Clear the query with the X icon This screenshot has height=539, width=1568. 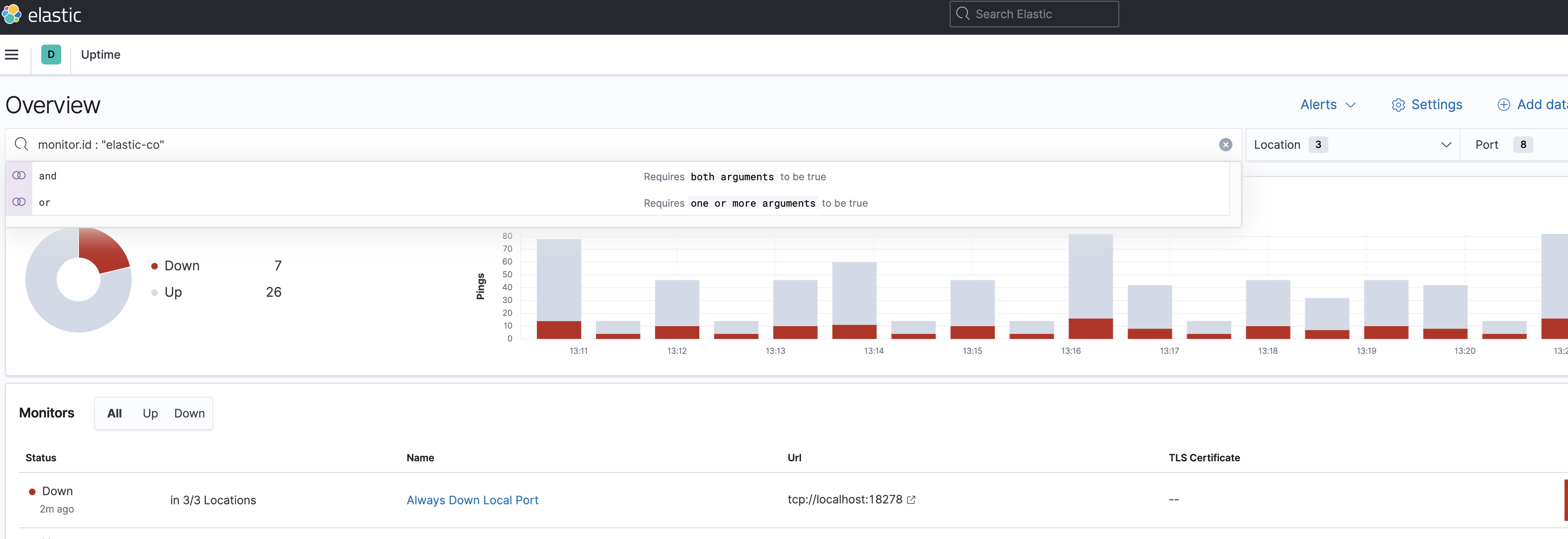1225,145
